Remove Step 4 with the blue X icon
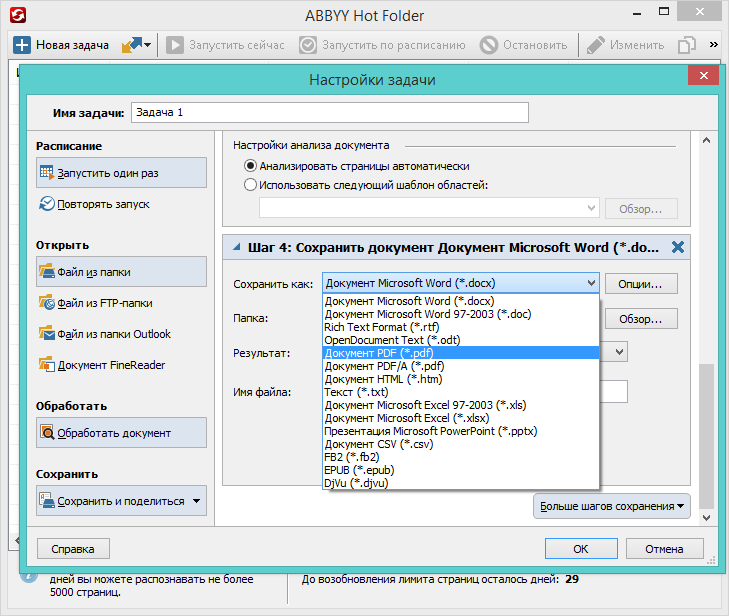729x616 pixels. [x=678, y=247]
